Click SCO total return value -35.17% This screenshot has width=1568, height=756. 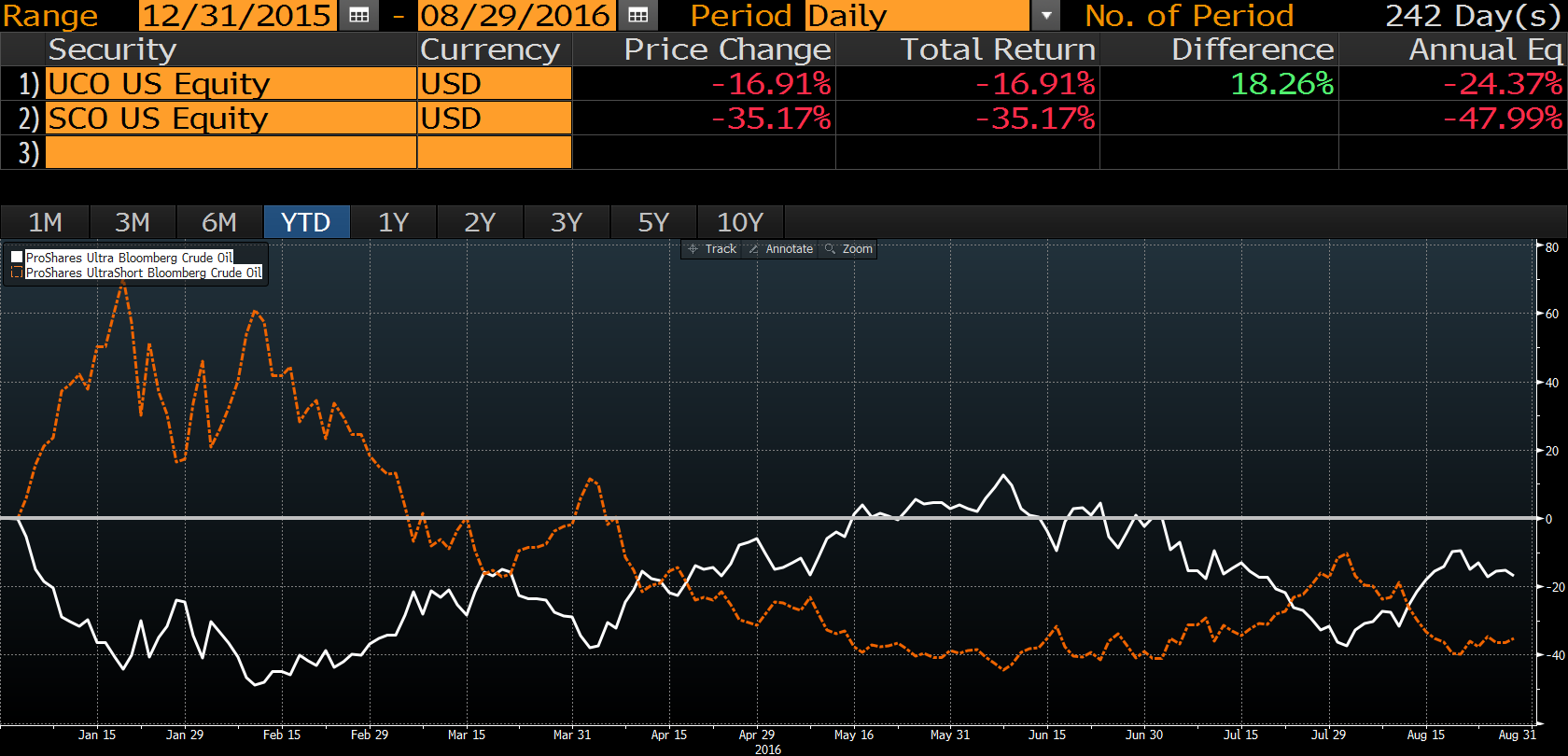click(x=1035, y=119)
